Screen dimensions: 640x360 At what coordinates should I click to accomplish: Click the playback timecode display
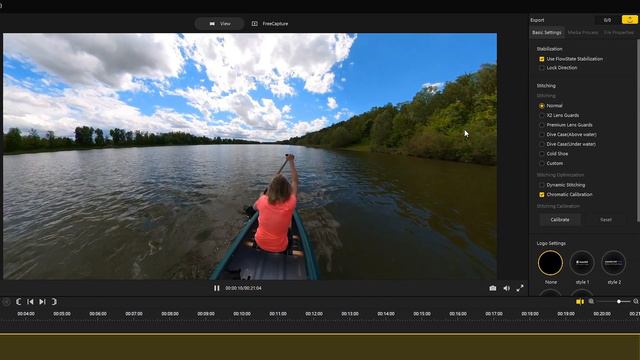pos(243,288)
